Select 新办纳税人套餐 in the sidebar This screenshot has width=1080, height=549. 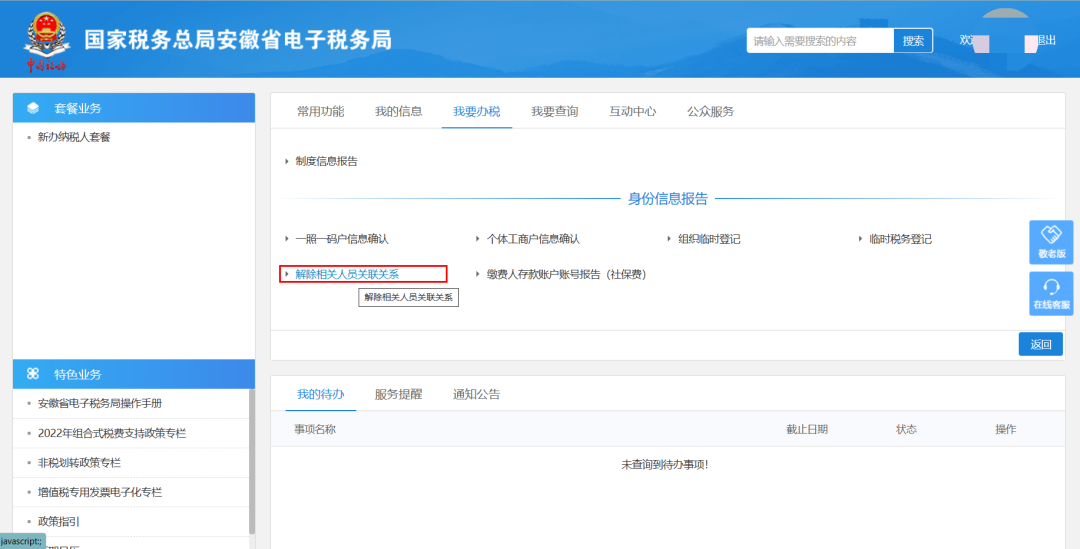[74, 137]
